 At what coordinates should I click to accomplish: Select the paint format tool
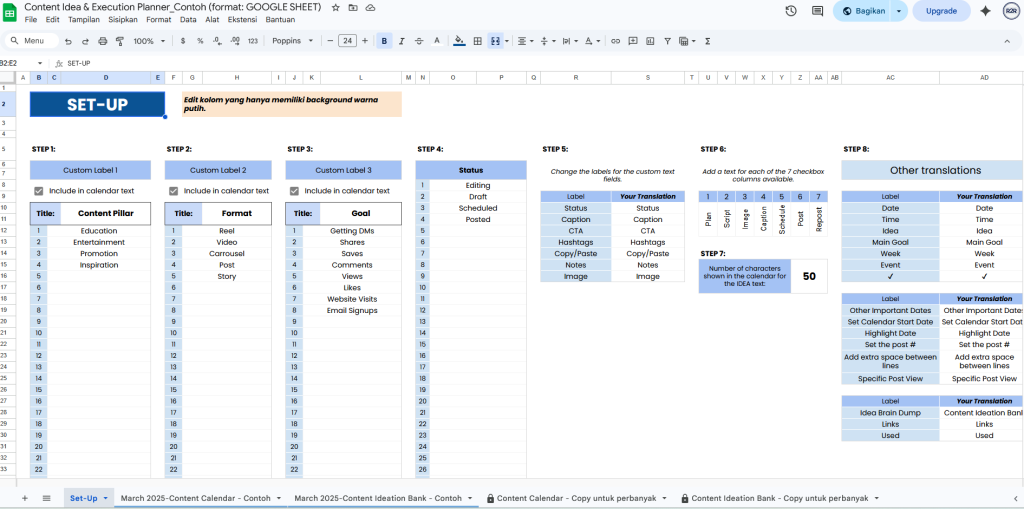pyautogui.click(x=119, y=41)
